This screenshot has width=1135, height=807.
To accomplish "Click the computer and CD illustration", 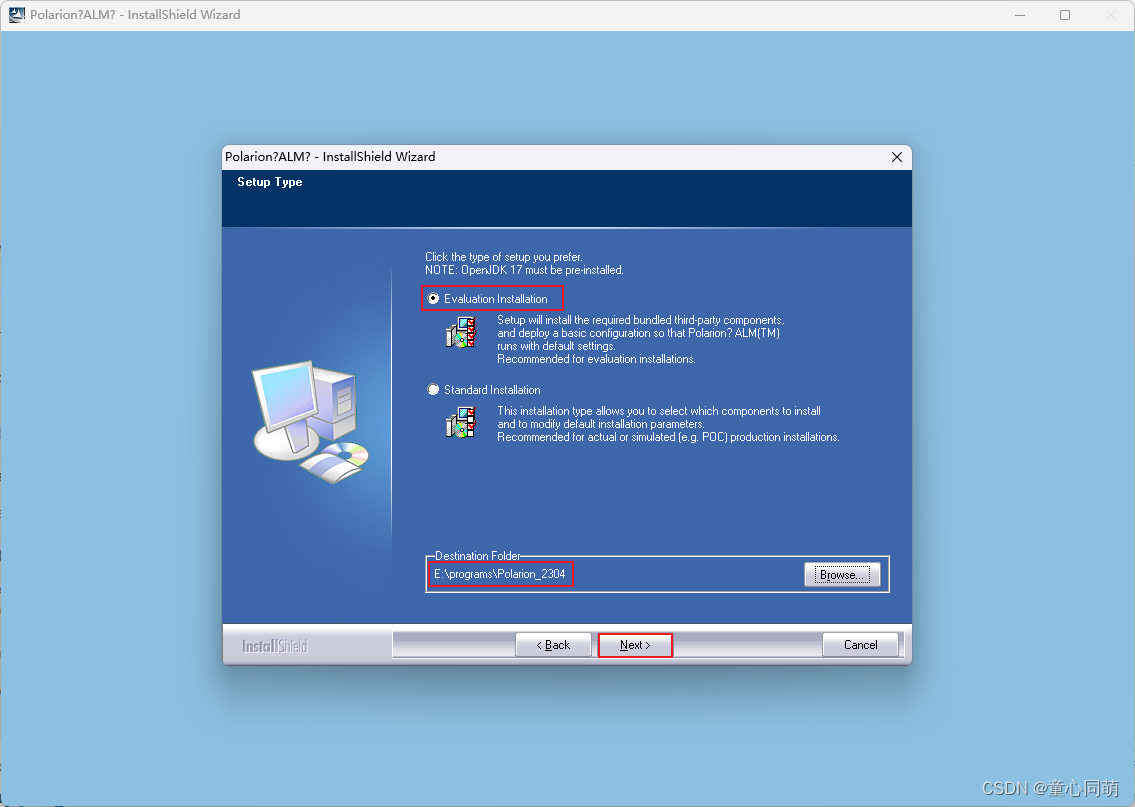I will 311,421.
